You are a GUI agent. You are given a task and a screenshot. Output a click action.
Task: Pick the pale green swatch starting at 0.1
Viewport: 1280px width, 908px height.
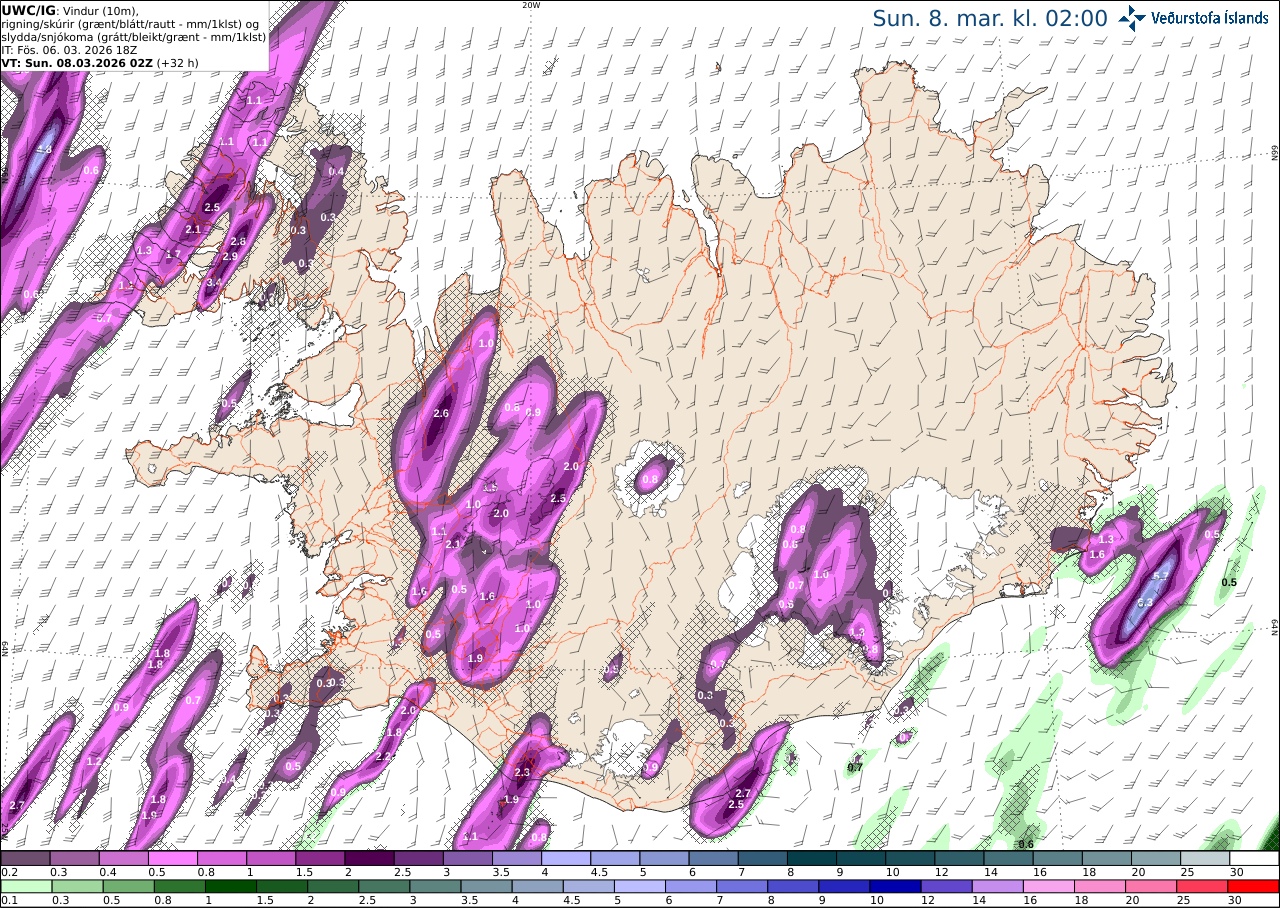click(x=25, y=886)
